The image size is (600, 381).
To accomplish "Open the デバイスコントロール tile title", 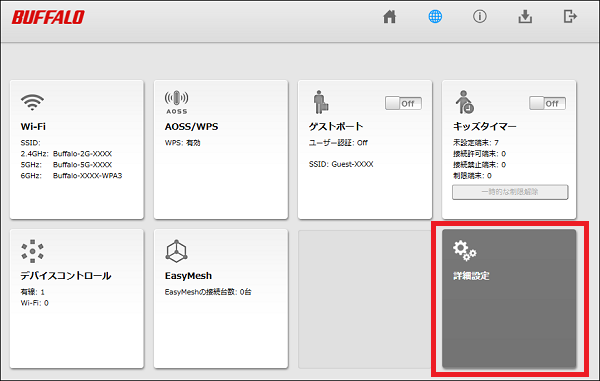I will click(x=66, y=276).
